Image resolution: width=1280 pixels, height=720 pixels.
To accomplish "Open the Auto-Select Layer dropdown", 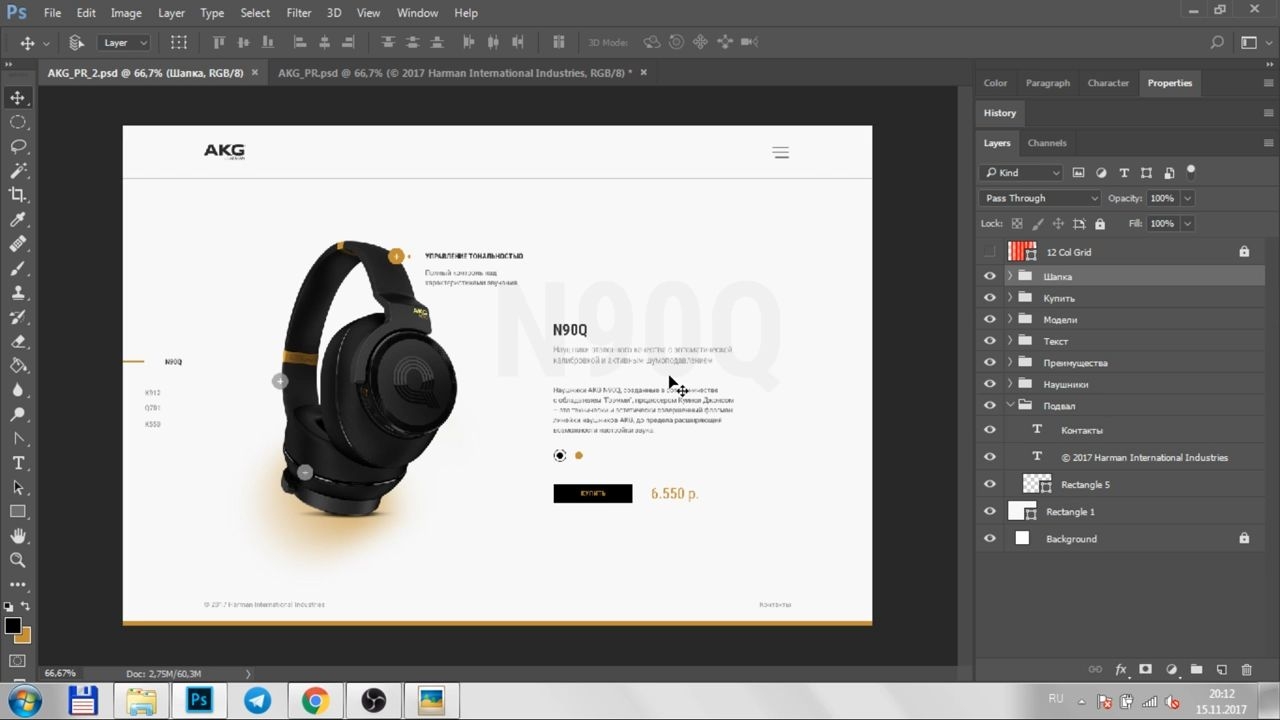I will point(125,43).
